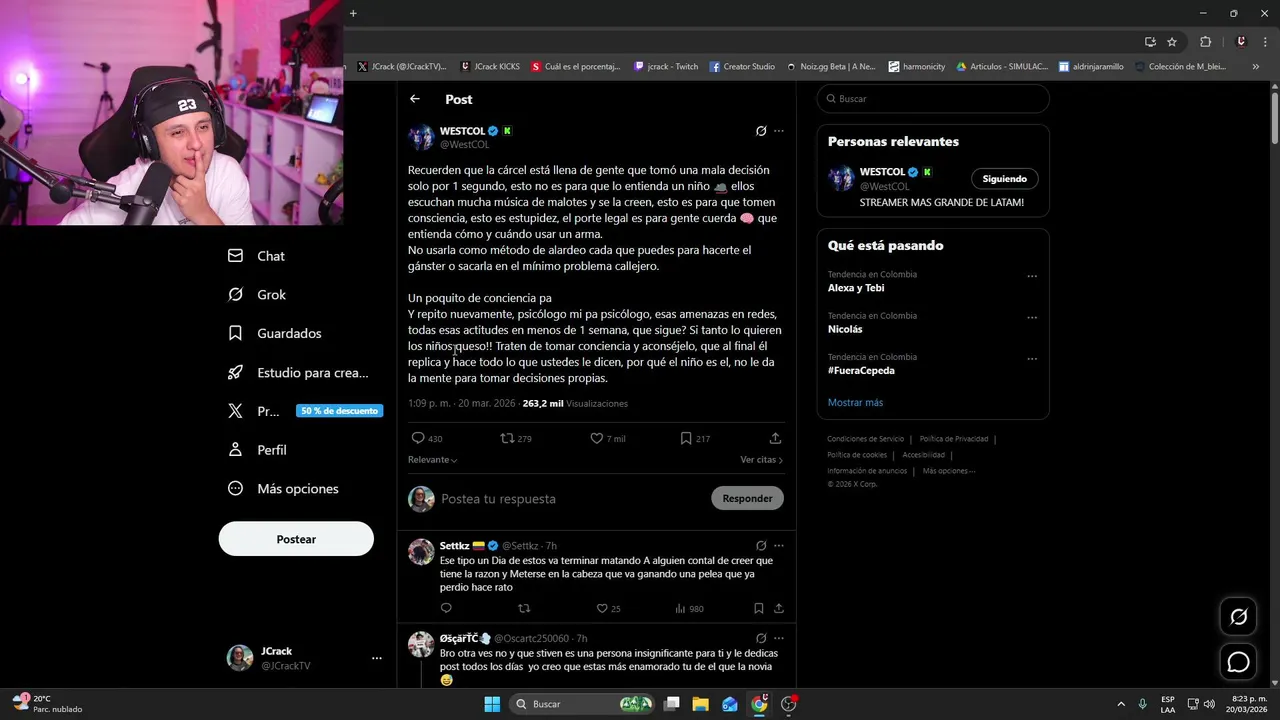
Task: Open the Creator Studio bookmark
Action: [742, 67]
